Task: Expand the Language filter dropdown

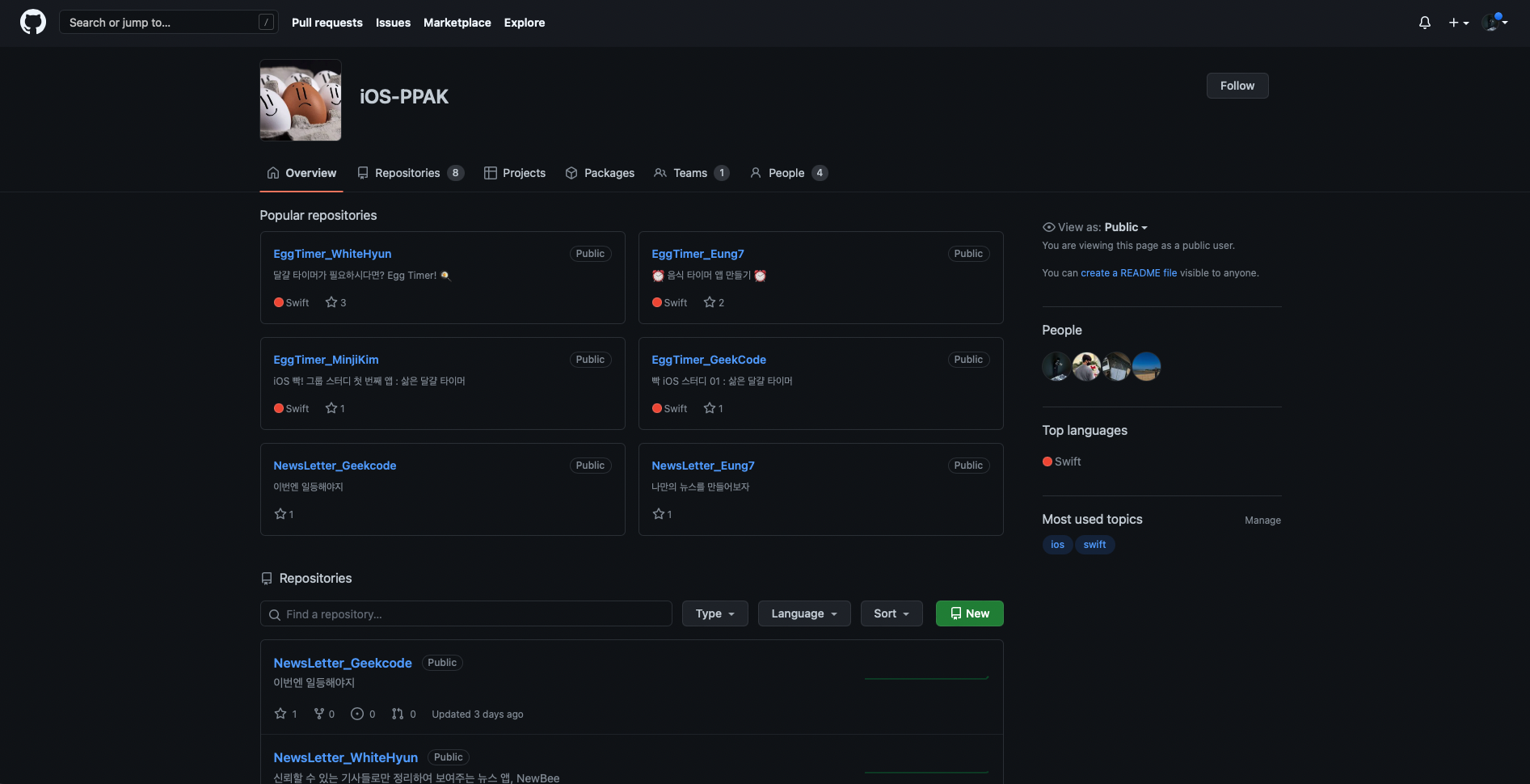Action: click(804, 613)
